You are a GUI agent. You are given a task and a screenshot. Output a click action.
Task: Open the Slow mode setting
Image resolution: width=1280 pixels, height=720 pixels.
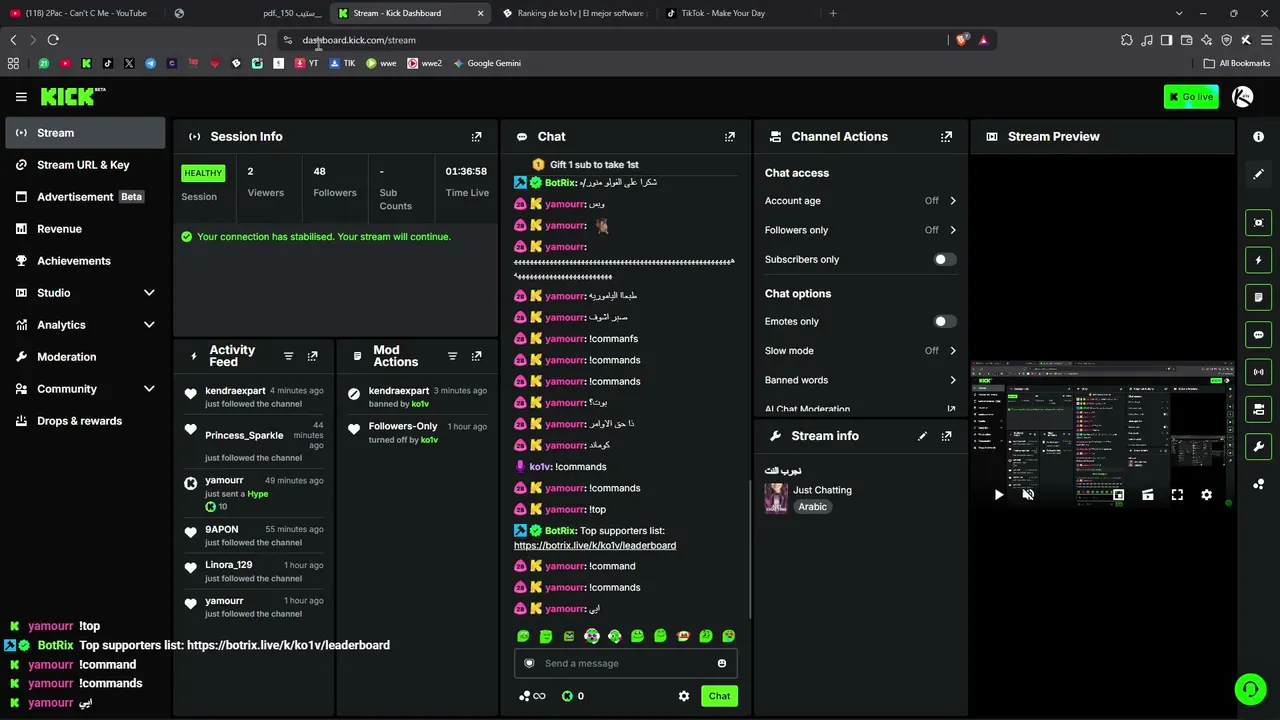click(x=860, y=351)
